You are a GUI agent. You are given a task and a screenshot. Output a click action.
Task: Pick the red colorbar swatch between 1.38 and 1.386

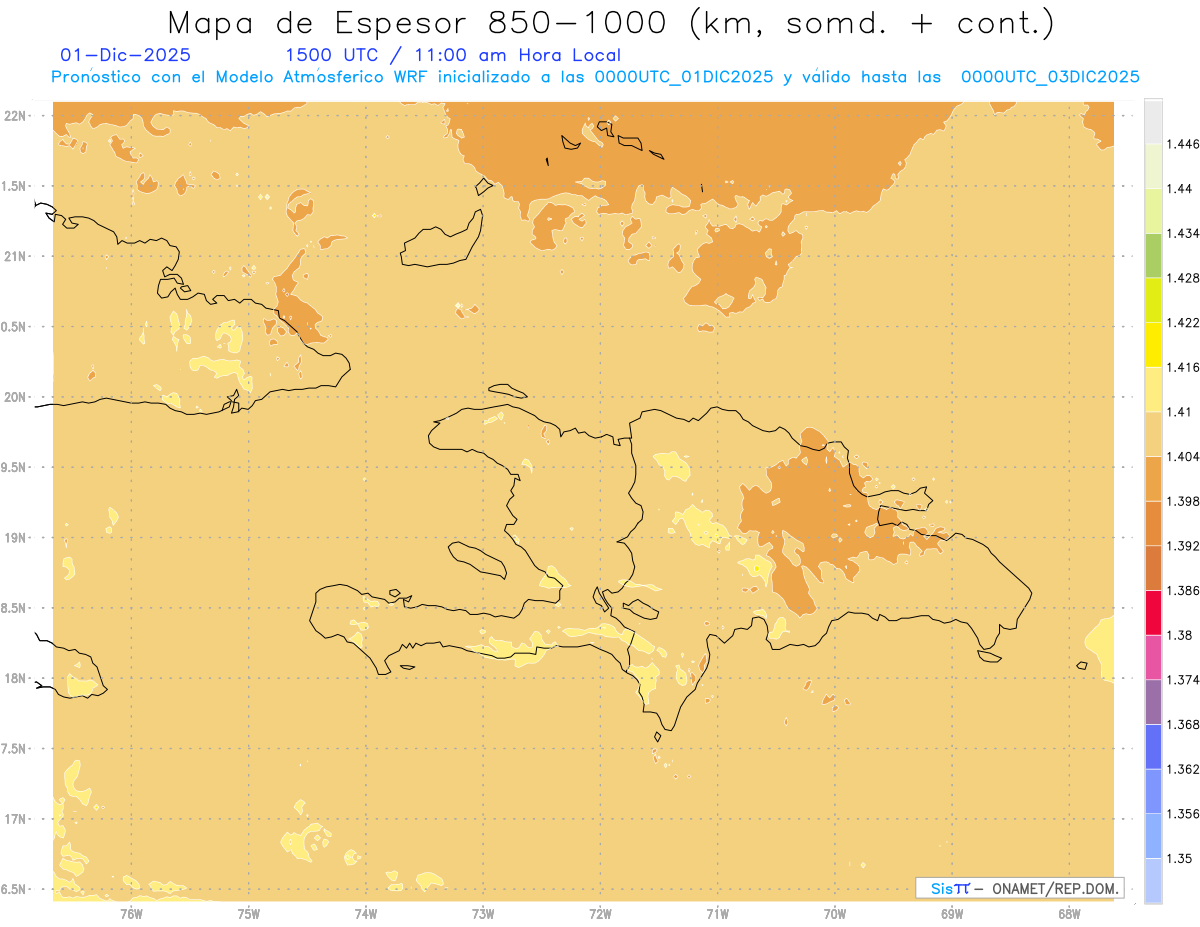point(1153,613)
